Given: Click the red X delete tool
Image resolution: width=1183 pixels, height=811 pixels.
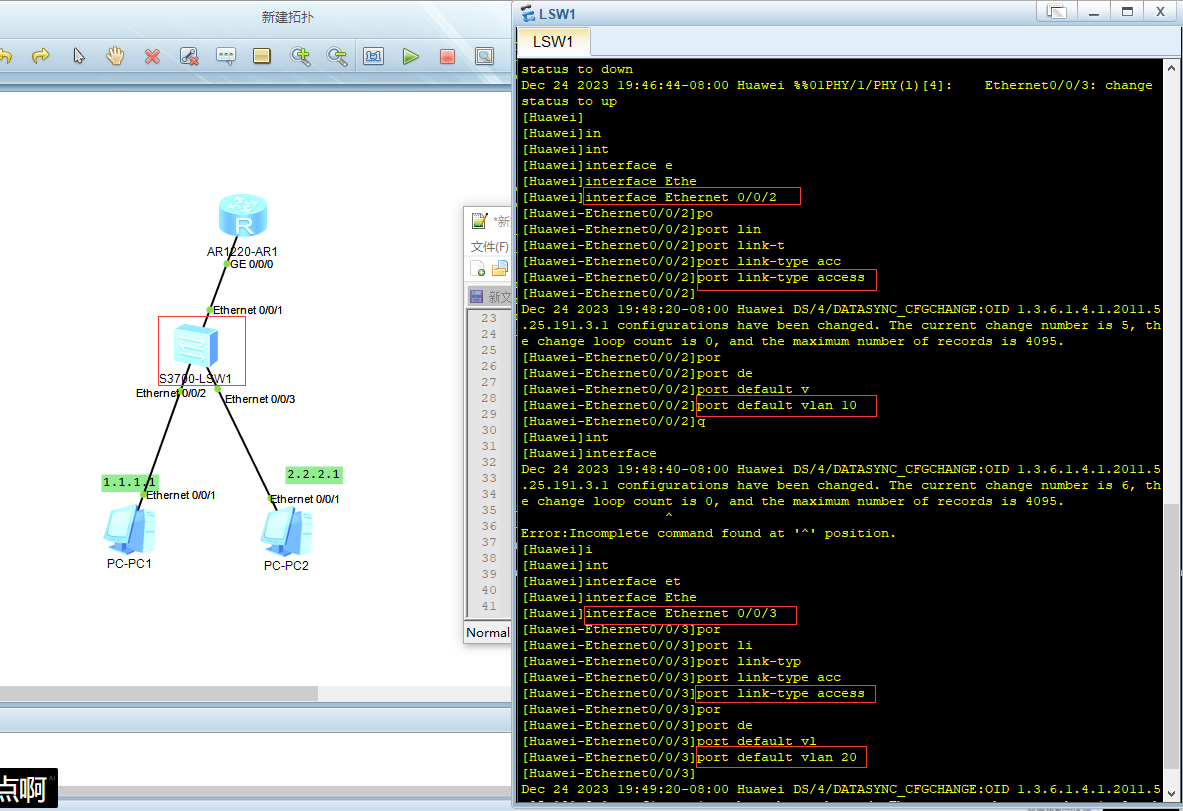Looking at the screenshot, I should coord(152,57).
